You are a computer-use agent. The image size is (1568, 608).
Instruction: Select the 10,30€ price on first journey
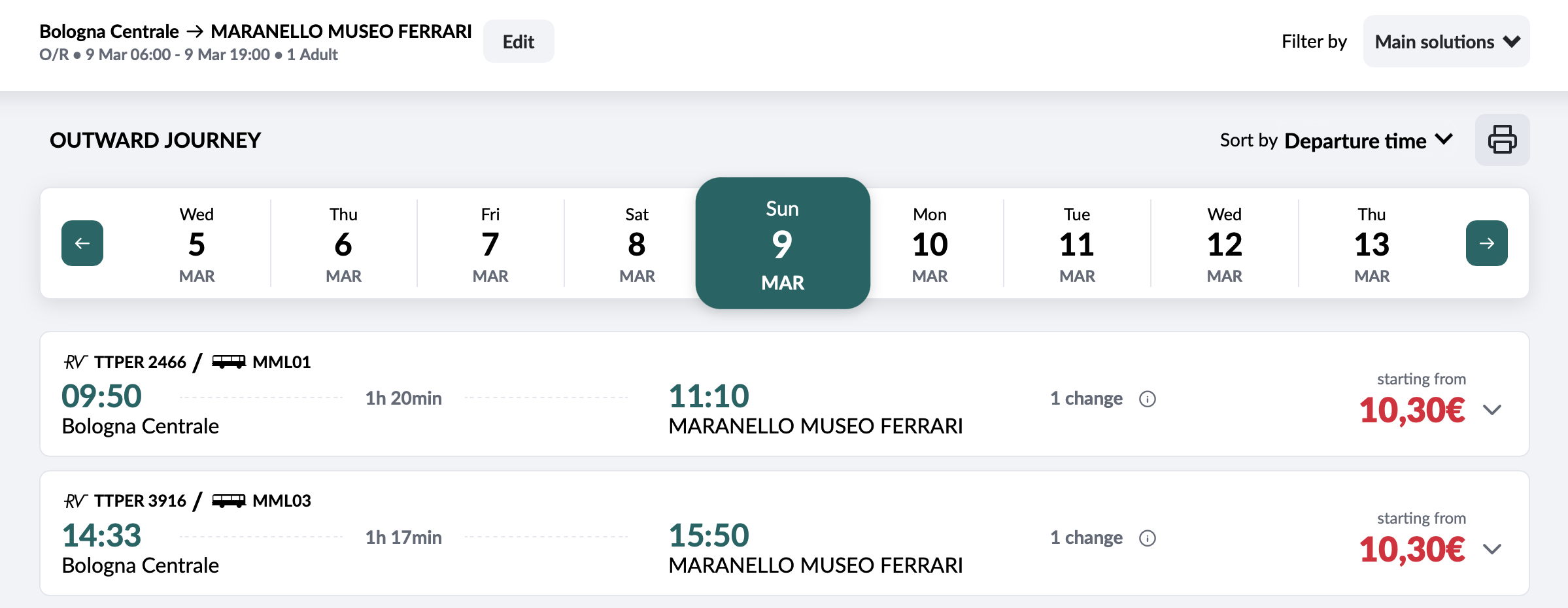coord(1412,411)
